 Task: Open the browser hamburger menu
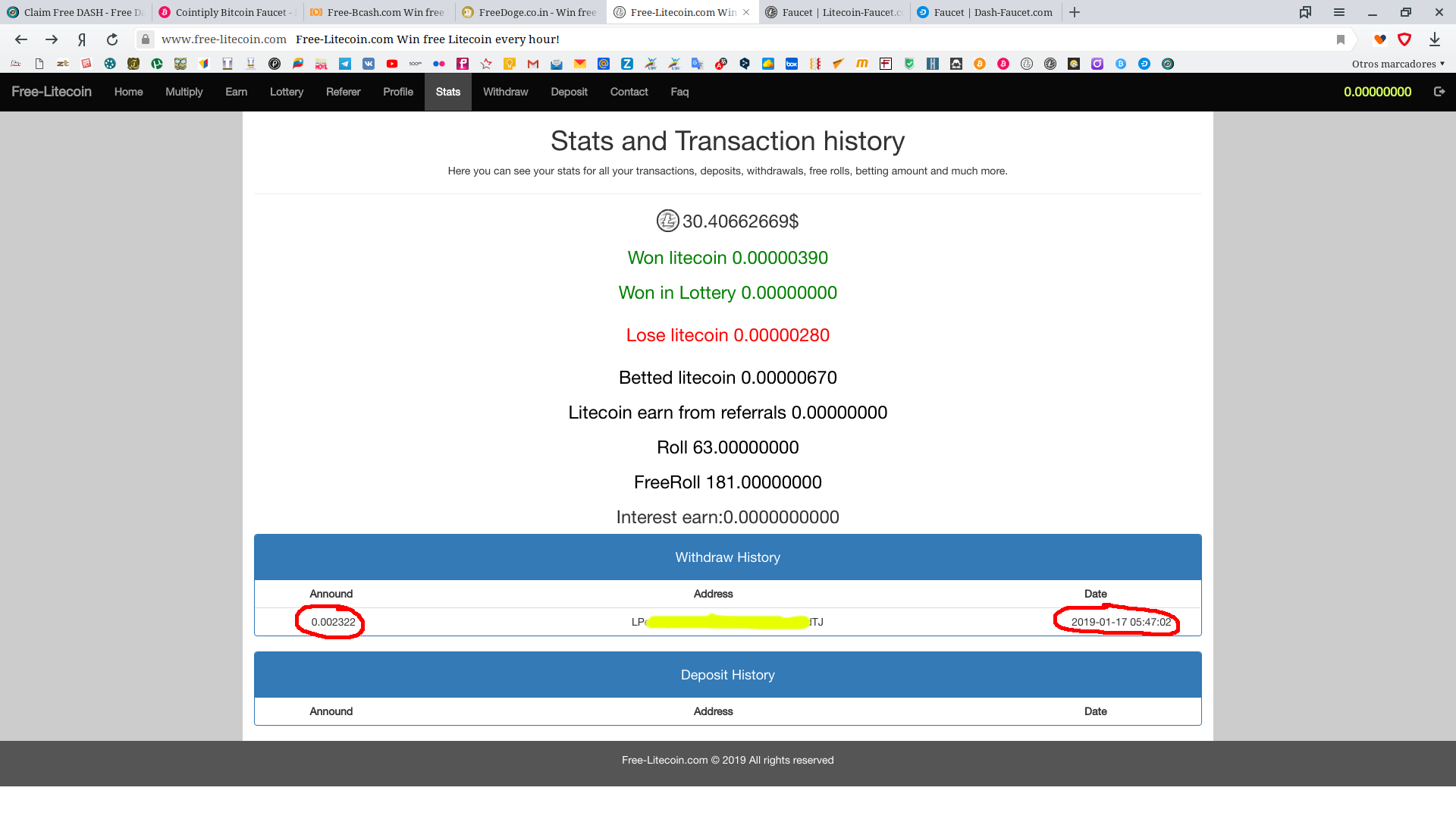(x=1339, y=12)
